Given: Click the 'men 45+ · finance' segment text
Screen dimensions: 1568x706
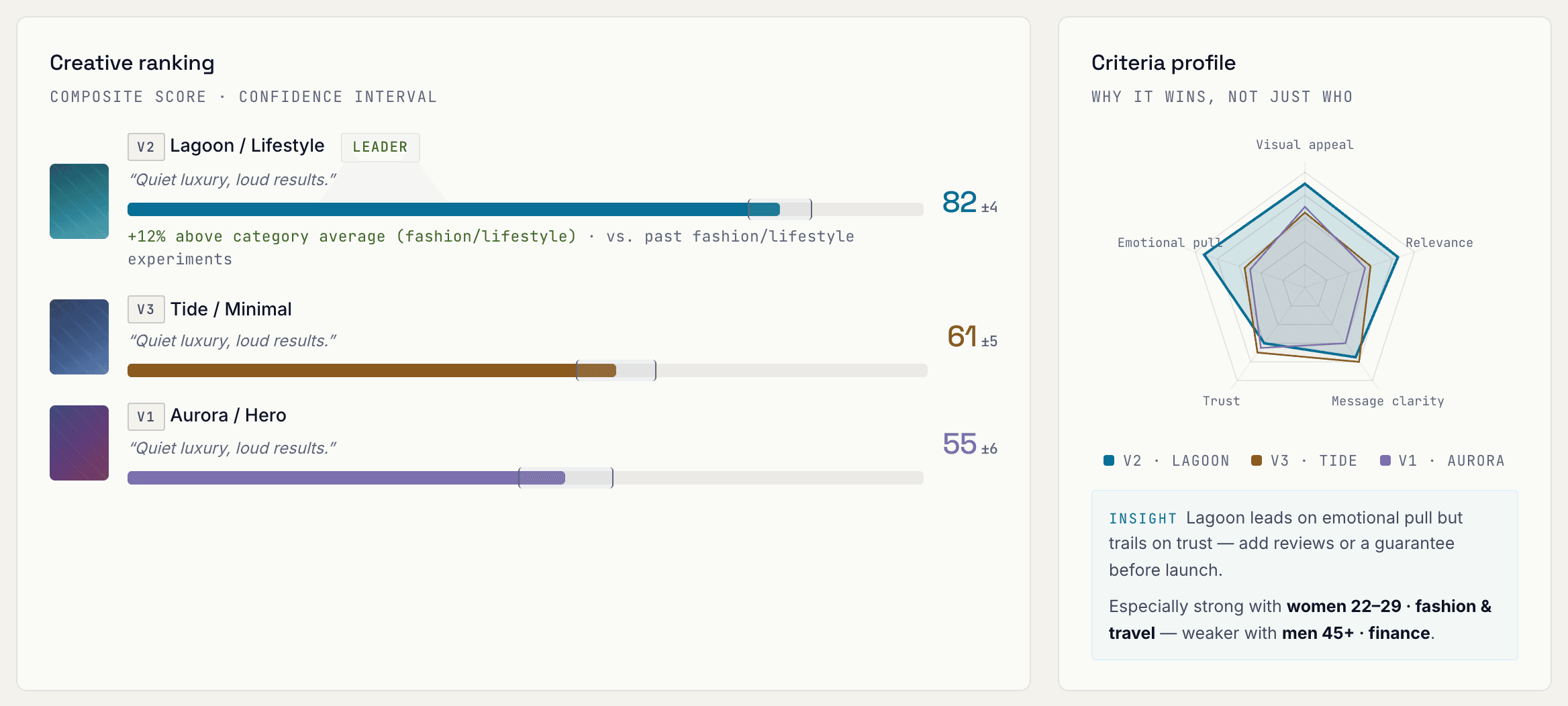Looking at the screenshot, I should click(x=1356, y=633).
